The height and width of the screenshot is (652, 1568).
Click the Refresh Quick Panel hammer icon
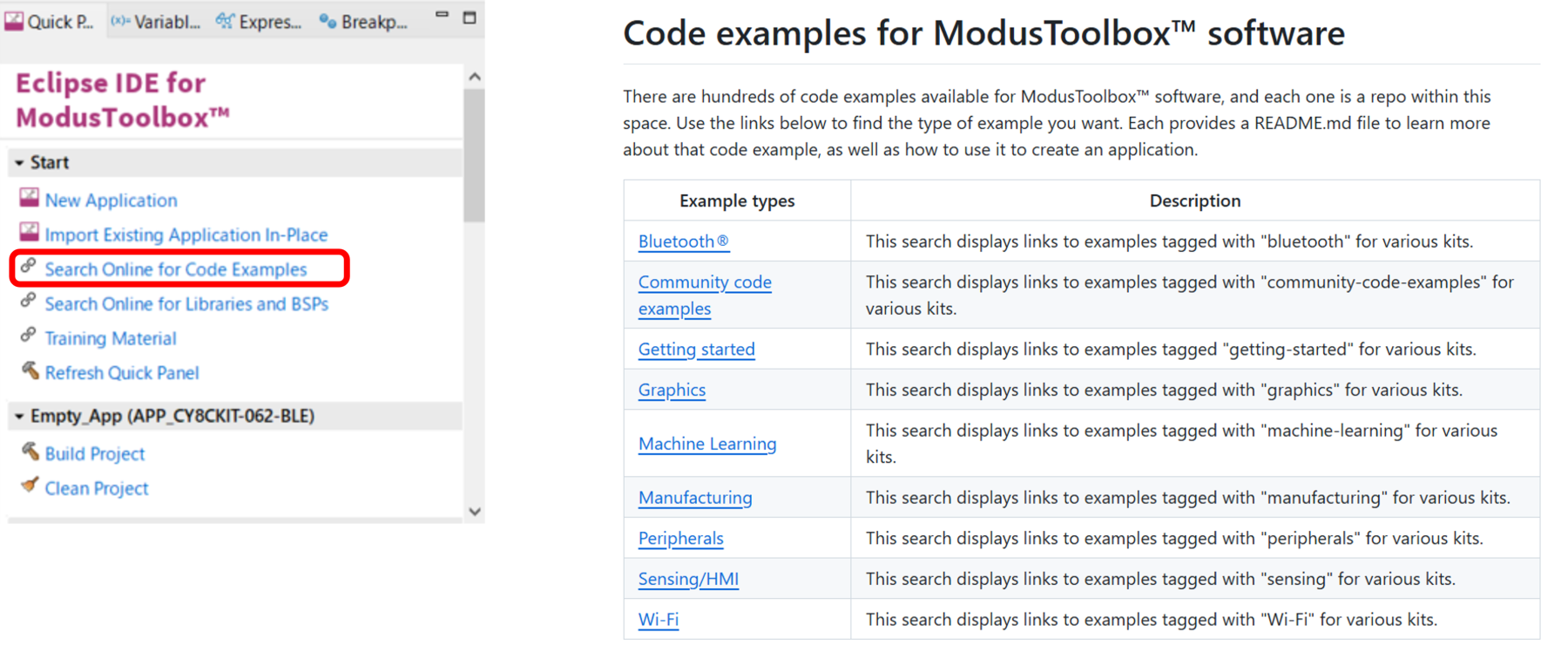point(30,370)
